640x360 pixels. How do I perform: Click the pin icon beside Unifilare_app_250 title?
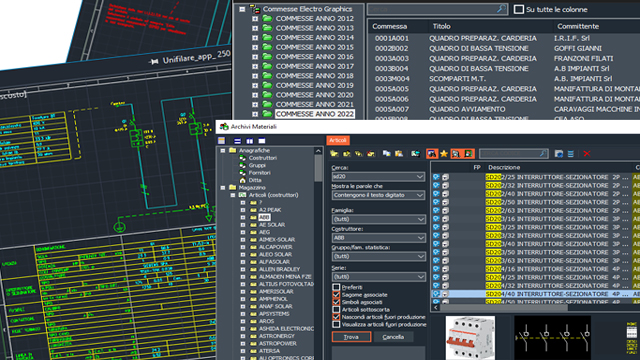[x=154, y=62]
